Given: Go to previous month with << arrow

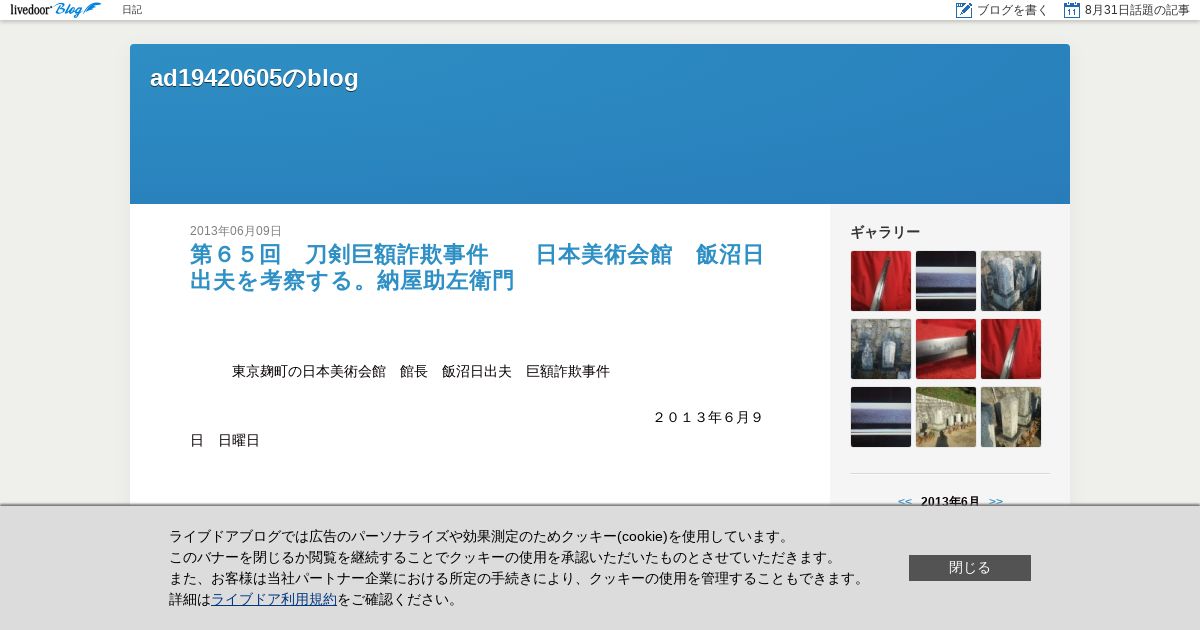Looking at the screenshot, I should (x=904, y=501).
